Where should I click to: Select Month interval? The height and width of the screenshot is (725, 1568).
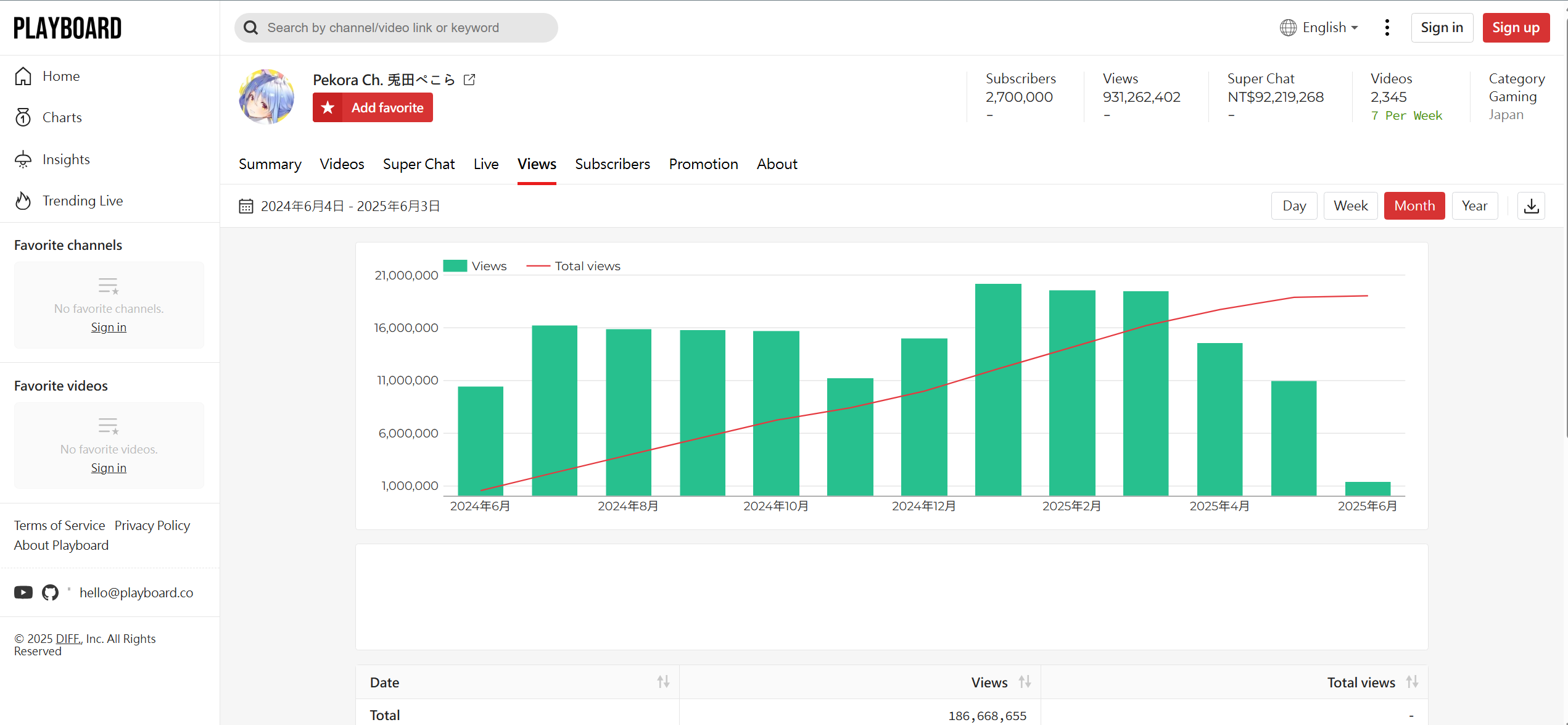[x=1414, y=205]
